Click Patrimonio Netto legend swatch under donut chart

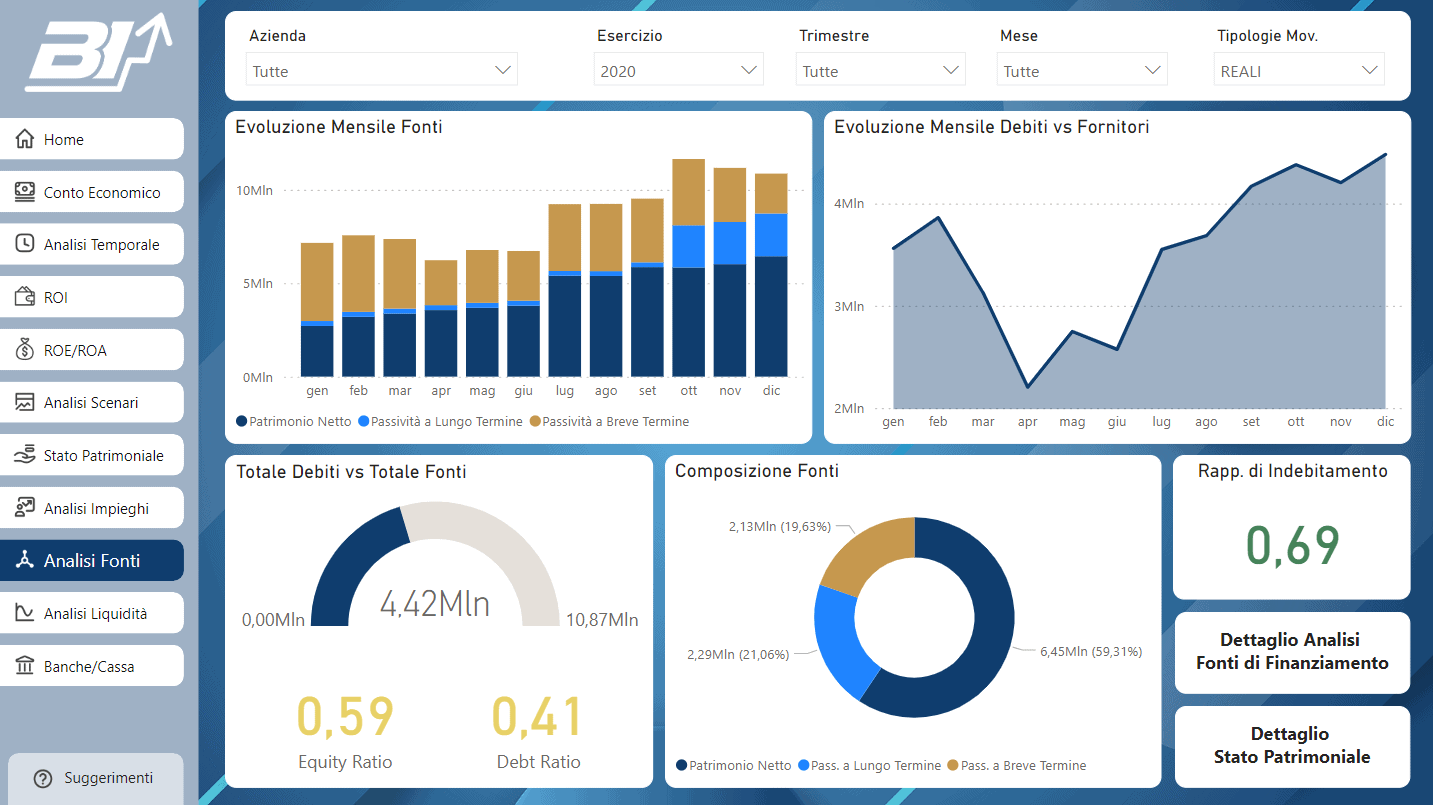click(x=681, y=766)
